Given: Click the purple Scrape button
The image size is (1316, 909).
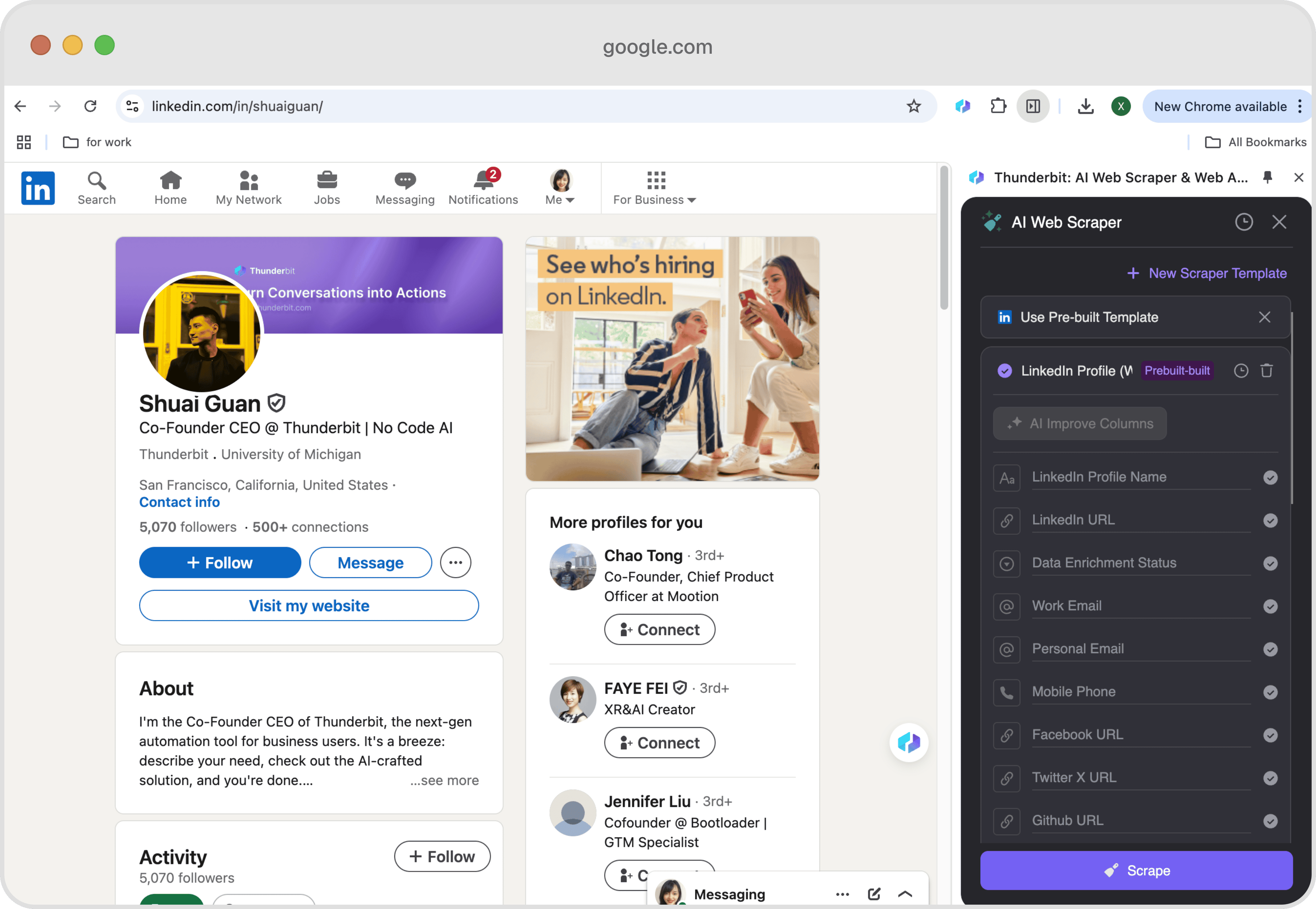Looking at the screenshot, I should coord(1136,870).
